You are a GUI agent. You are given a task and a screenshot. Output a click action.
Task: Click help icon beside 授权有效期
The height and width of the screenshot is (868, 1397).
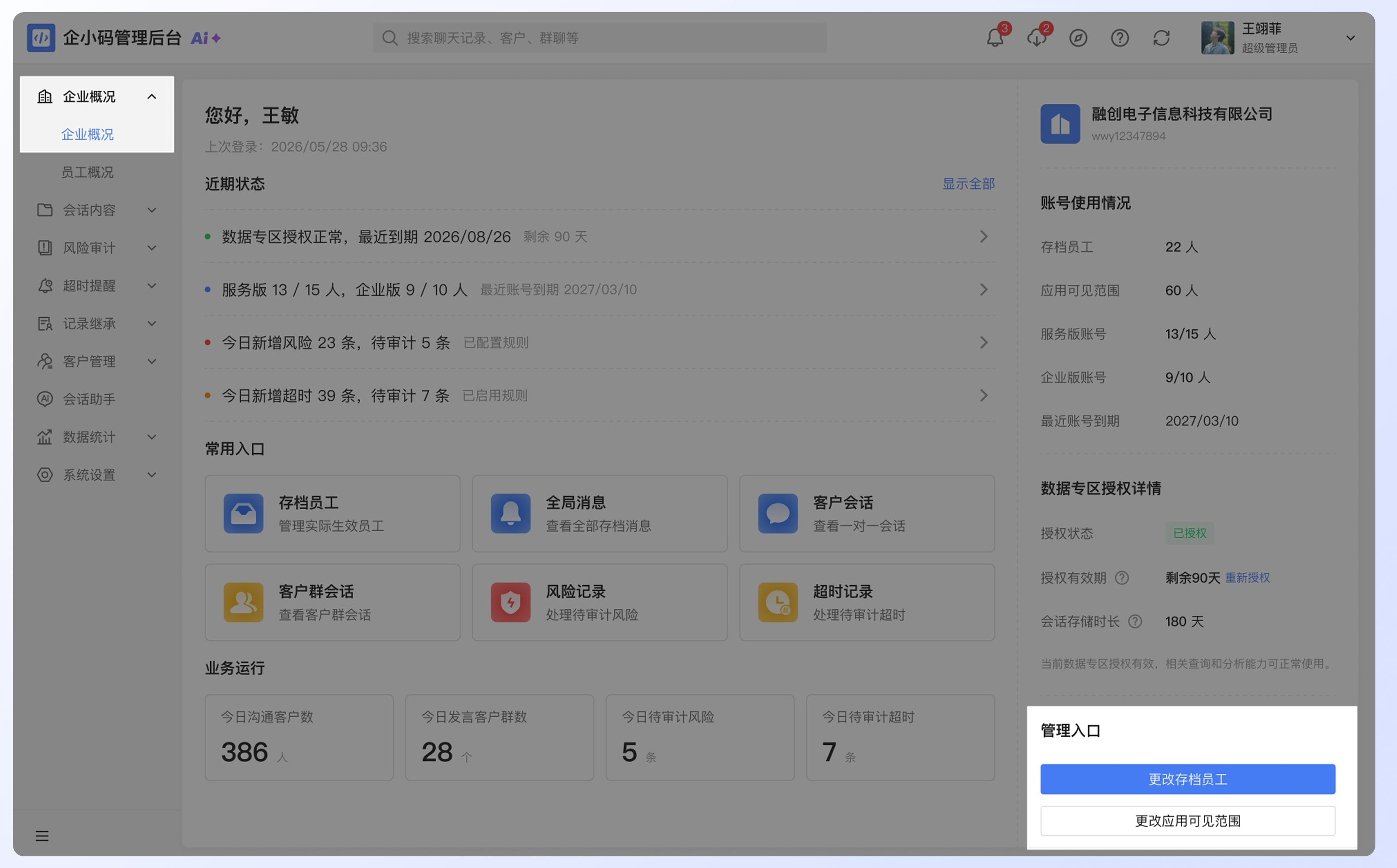pos(1122,578)
